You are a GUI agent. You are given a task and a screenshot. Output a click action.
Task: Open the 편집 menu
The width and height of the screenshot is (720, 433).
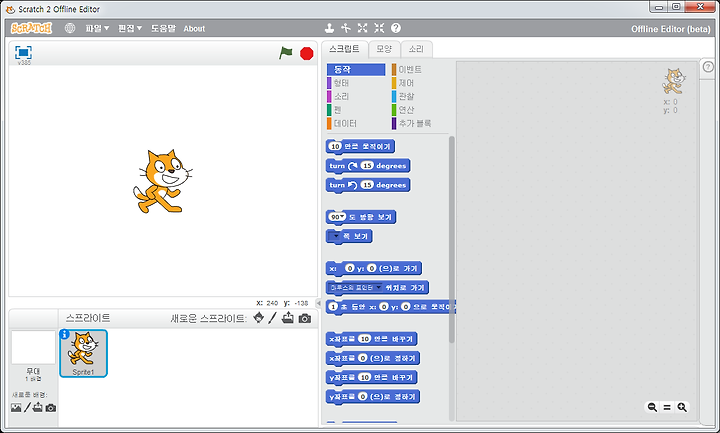130,28
